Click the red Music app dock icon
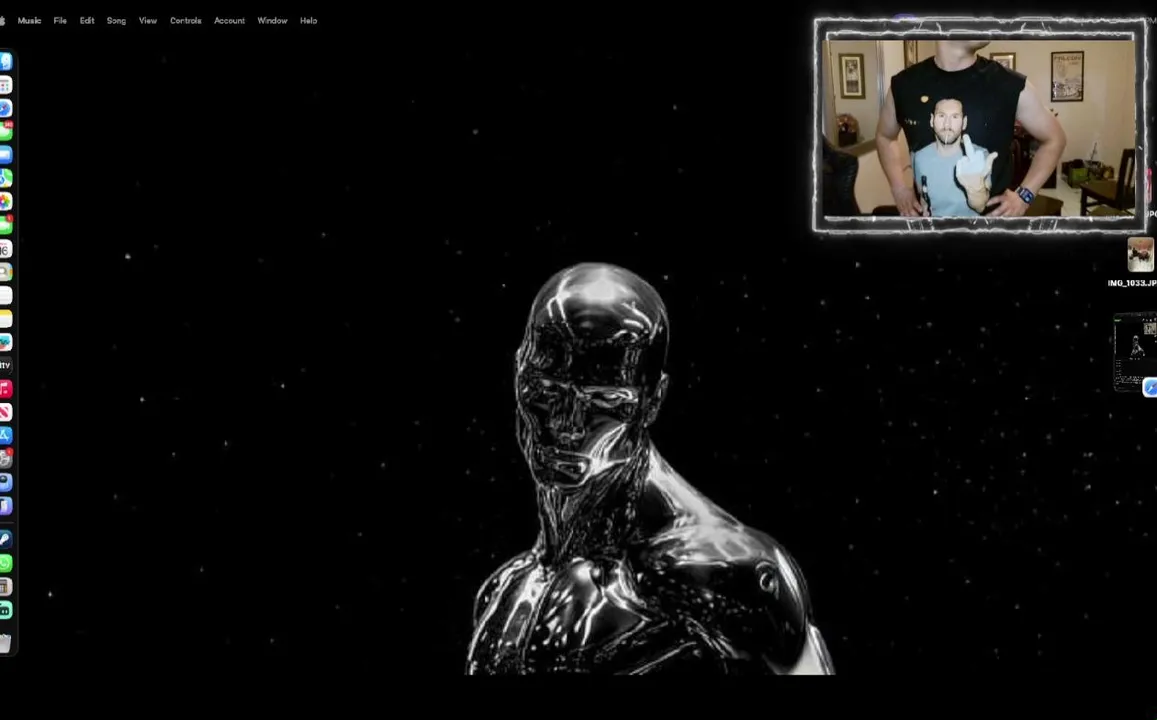The width and height of the screenshot is (1157, 720). click(5, 389)
